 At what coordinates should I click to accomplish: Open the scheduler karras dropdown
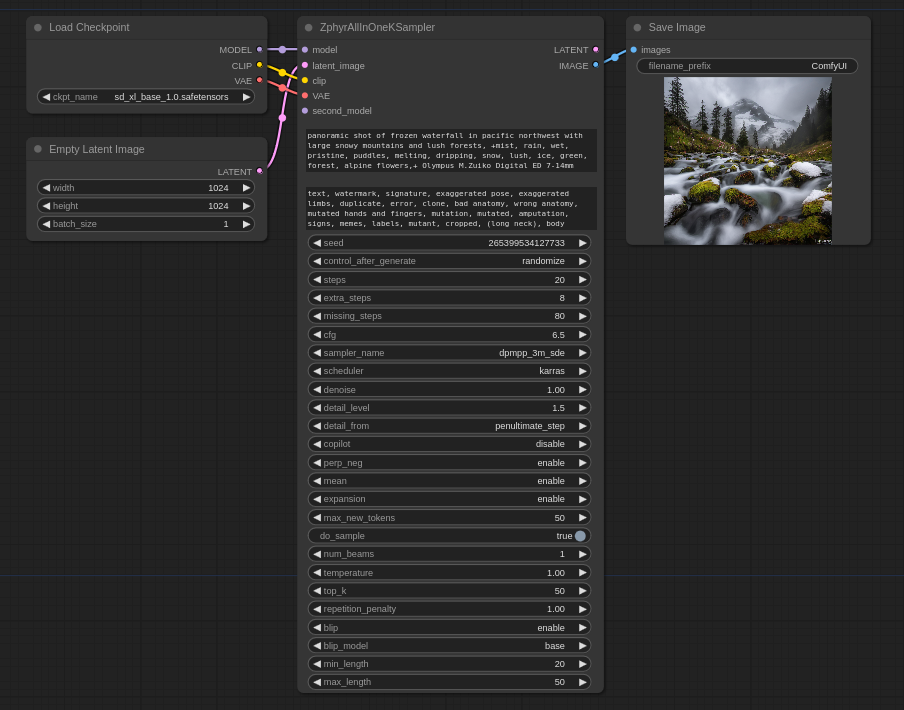coord(449,371)
